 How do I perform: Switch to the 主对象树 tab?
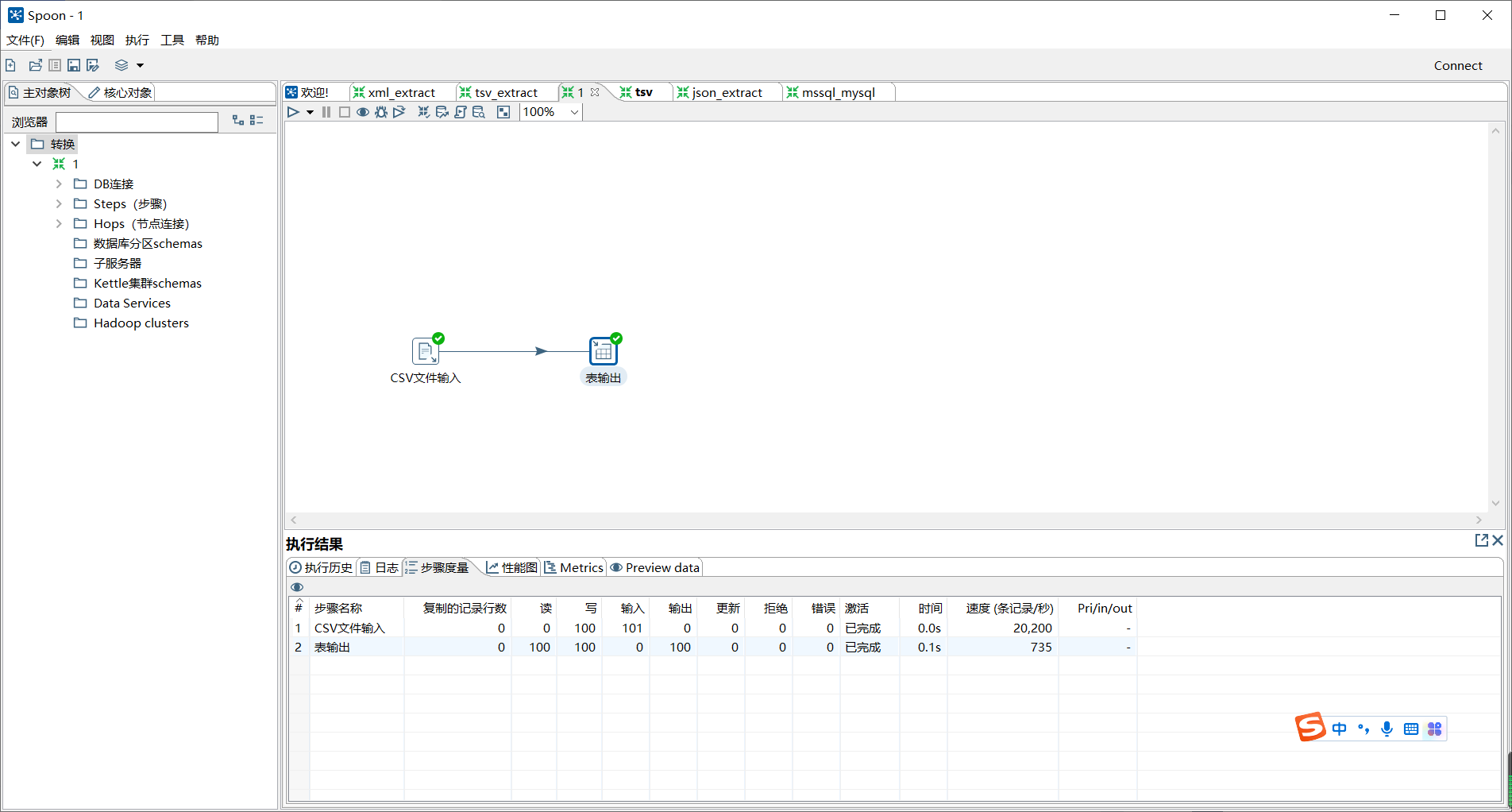coord(40,93)
